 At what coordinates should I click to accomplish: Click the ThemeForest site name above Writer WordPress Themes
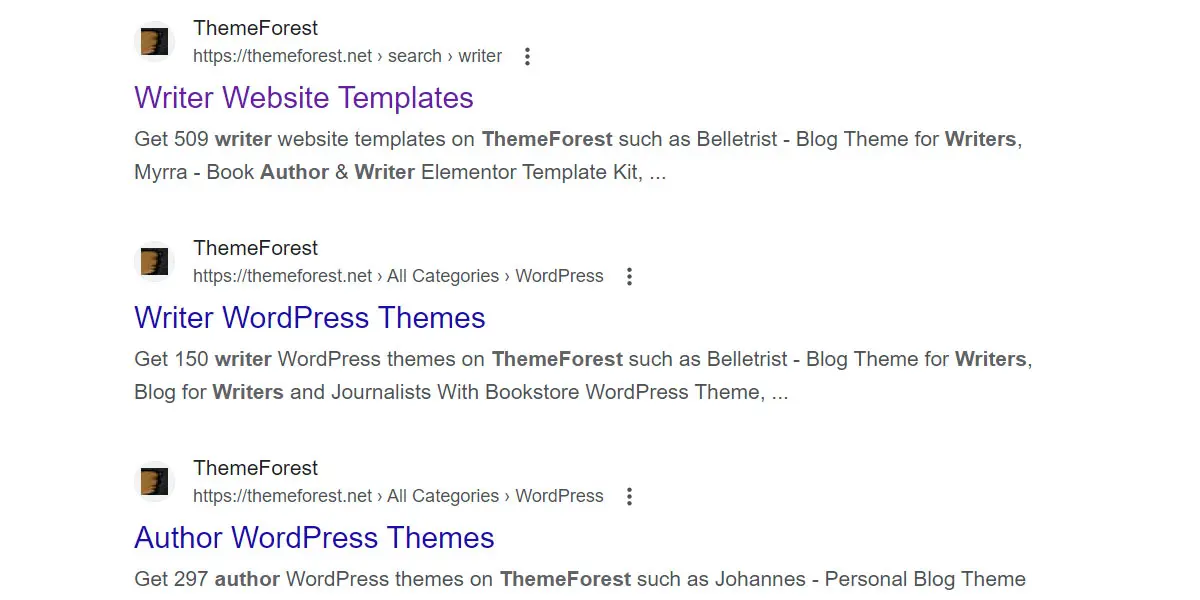[256, 248]
